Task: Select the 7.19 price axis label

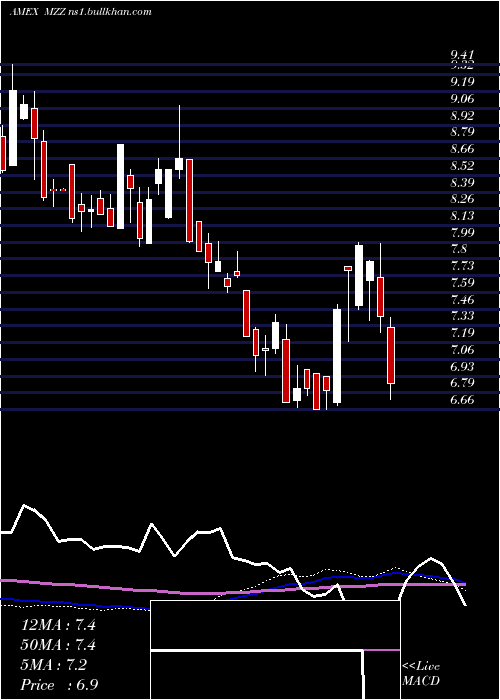Action: 462,333
